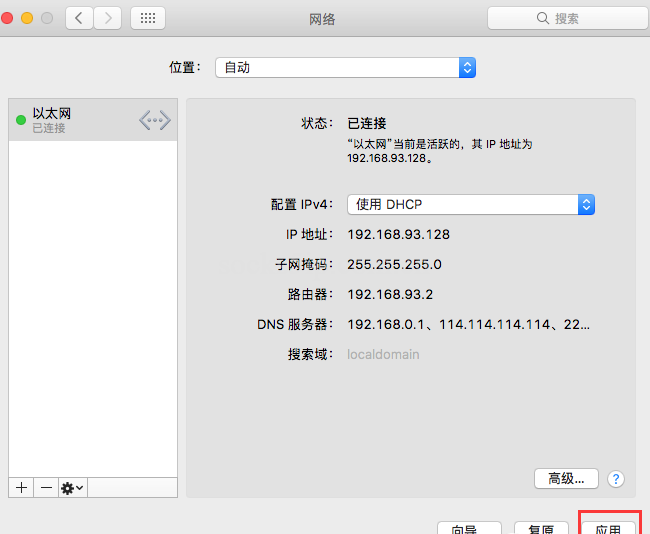Apply changes with the 应用 button

coord(609,528)
